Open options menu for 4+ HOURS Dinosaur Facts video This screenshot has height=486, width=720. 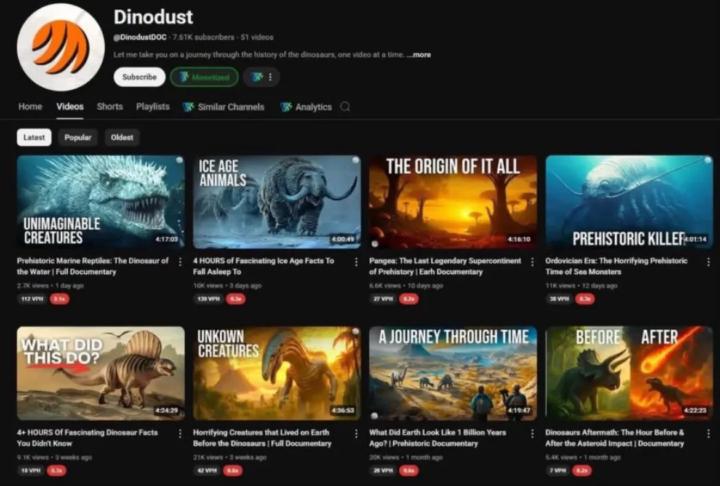(x=180, y=433)
